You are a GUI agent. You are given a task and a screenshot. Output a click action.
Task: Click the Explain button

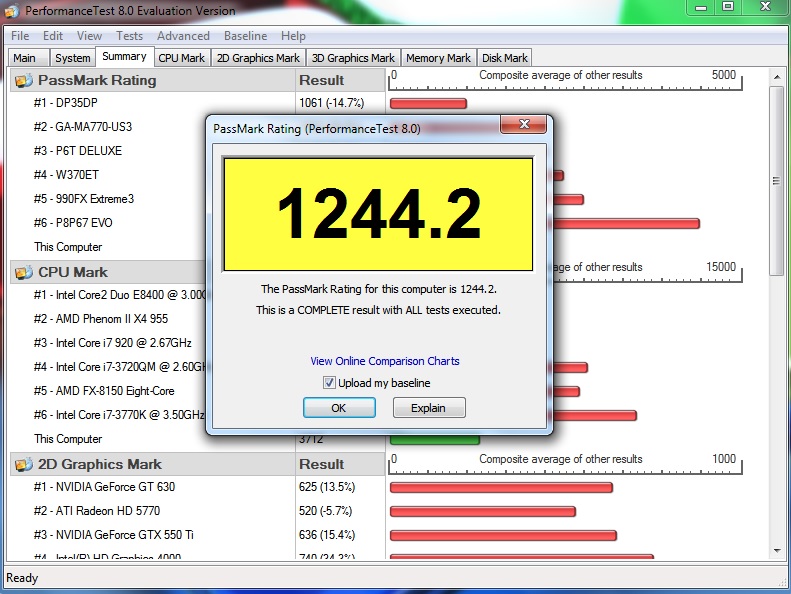click(x=428, y=408)
